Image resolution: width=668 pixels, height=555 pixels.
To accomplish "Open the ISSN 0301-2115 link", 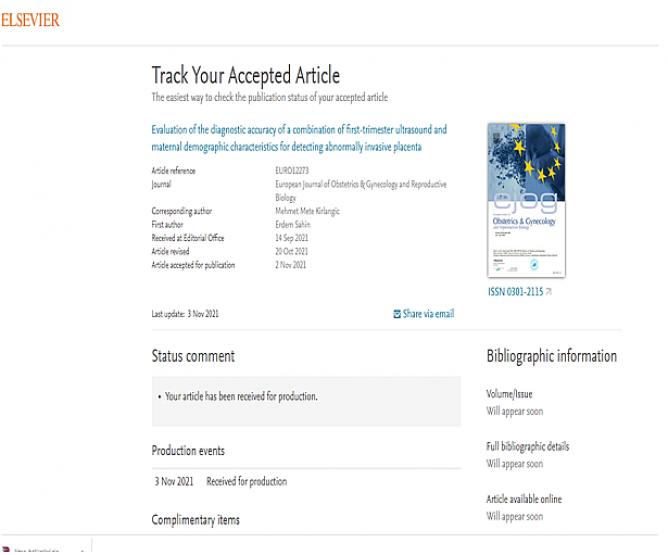I will [x=515, y=292].
